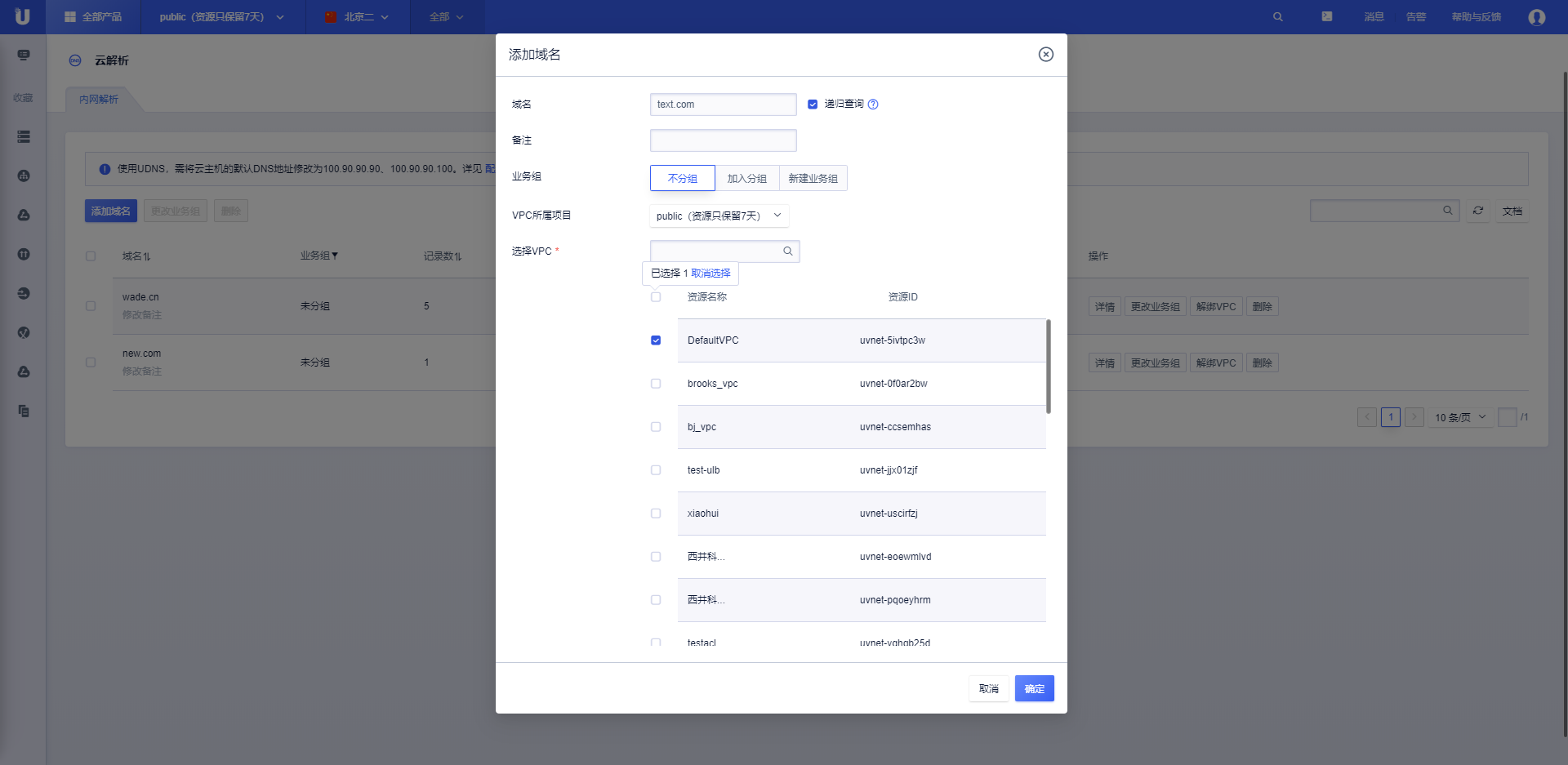1568x765 pixels.
Task: Click the 备注 input field
Action: pyautogui.click(x=723, y=140)
